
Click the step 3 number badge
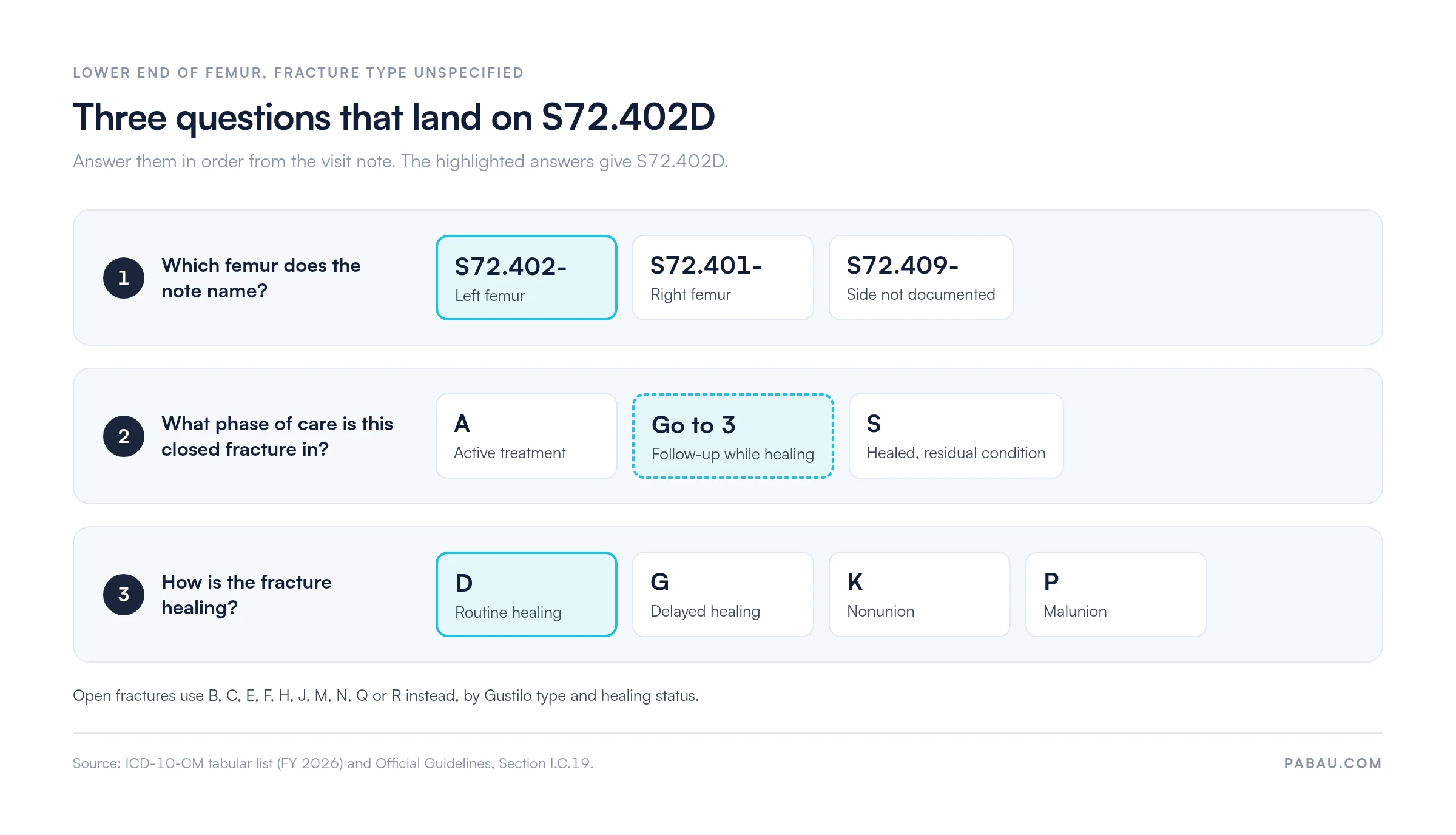click(x=124, y=595)
